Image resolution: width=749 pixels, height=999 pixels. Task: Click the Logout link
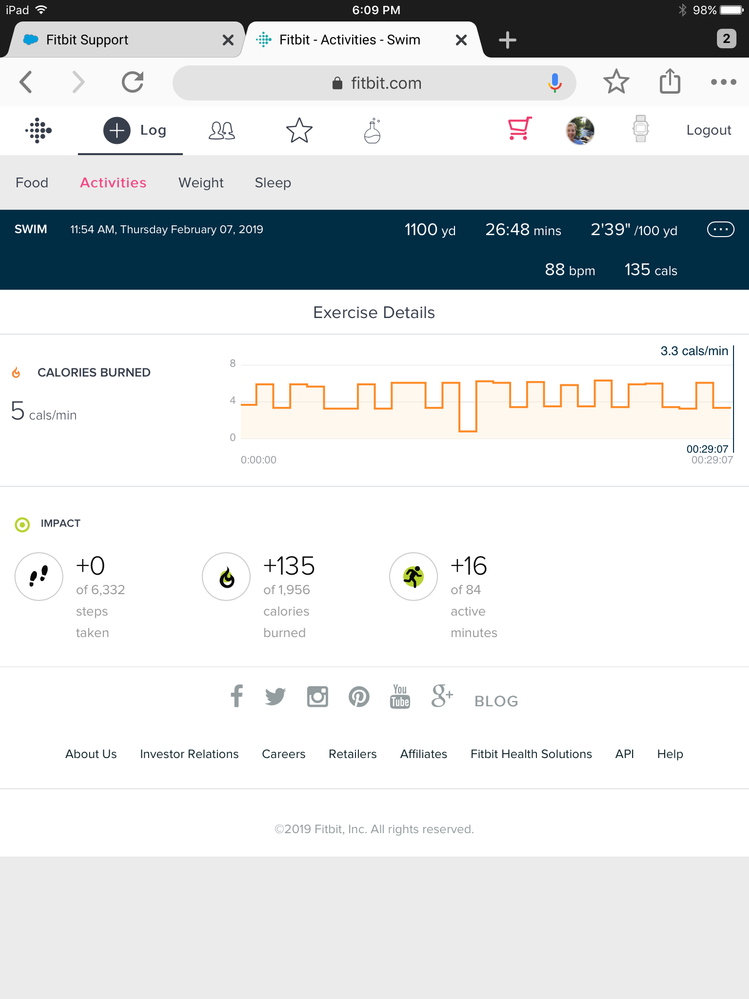tap(709, 130)
